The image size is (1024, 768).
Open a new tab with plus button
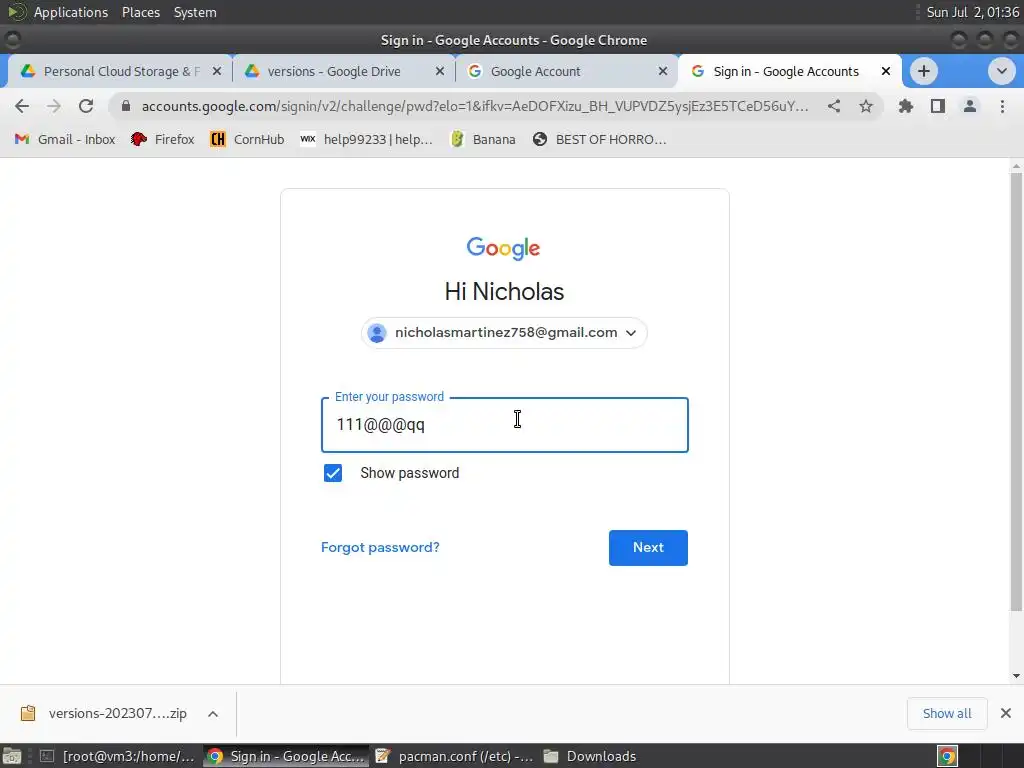923,71
